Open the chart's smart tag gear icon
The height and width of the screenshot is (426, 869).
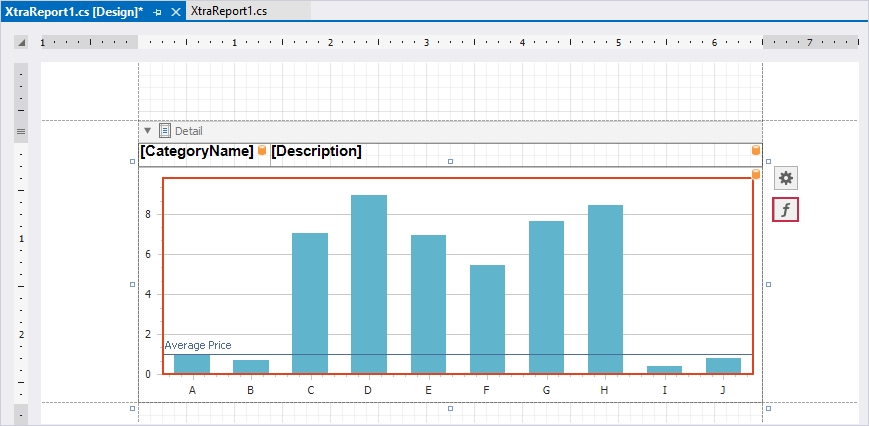pos(786,178)
